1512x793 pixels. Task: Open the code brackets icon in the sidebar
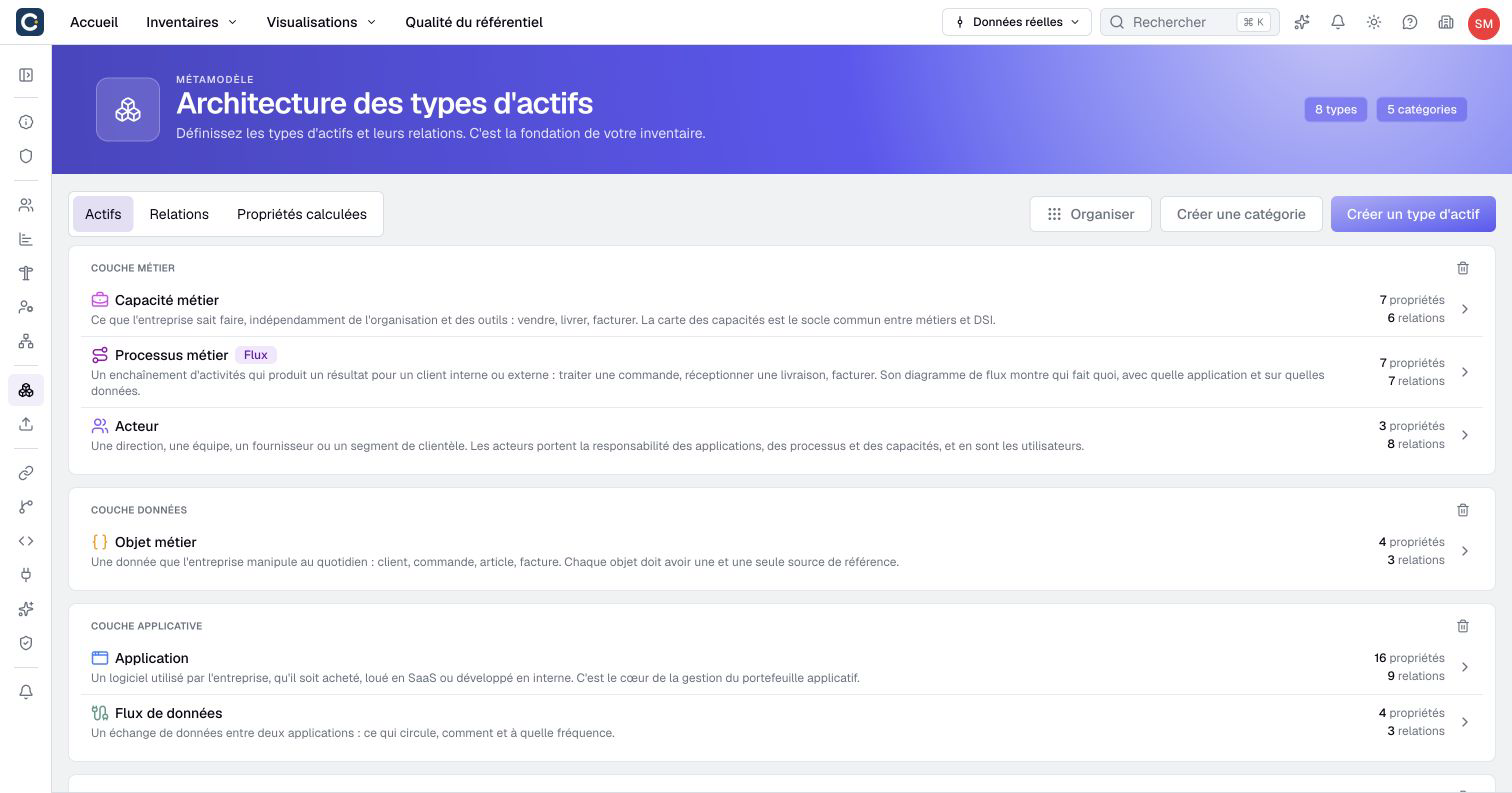[26, 541]
